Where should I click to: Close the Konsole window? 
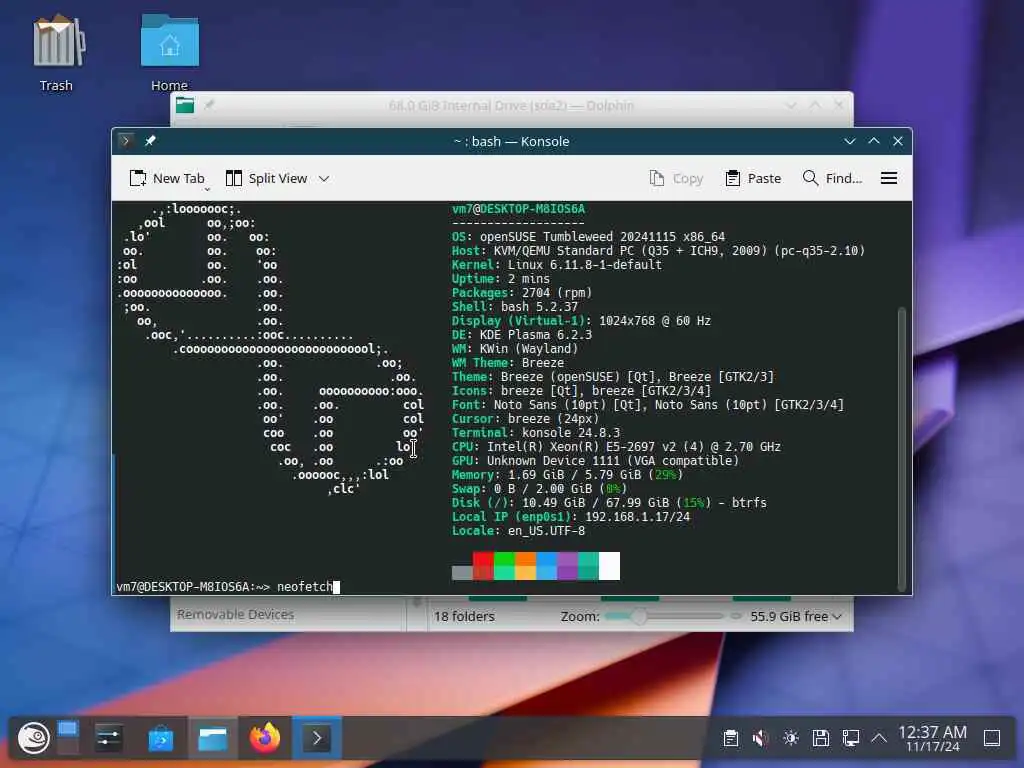coord(898,141)
